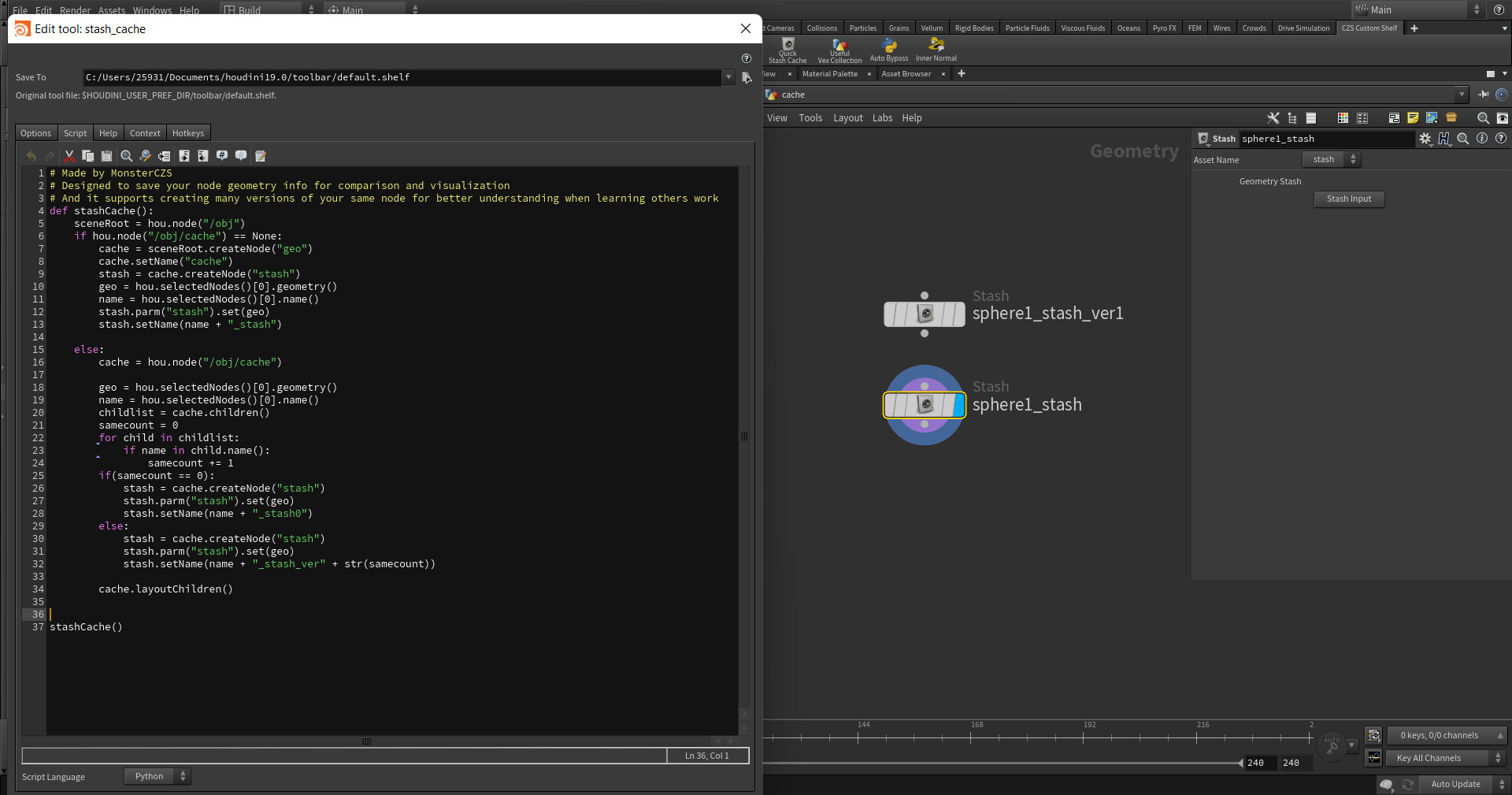This screenshot has height=795, width=1512.
Task: Click the timeline range slider handle
Action: (1240, 763)
